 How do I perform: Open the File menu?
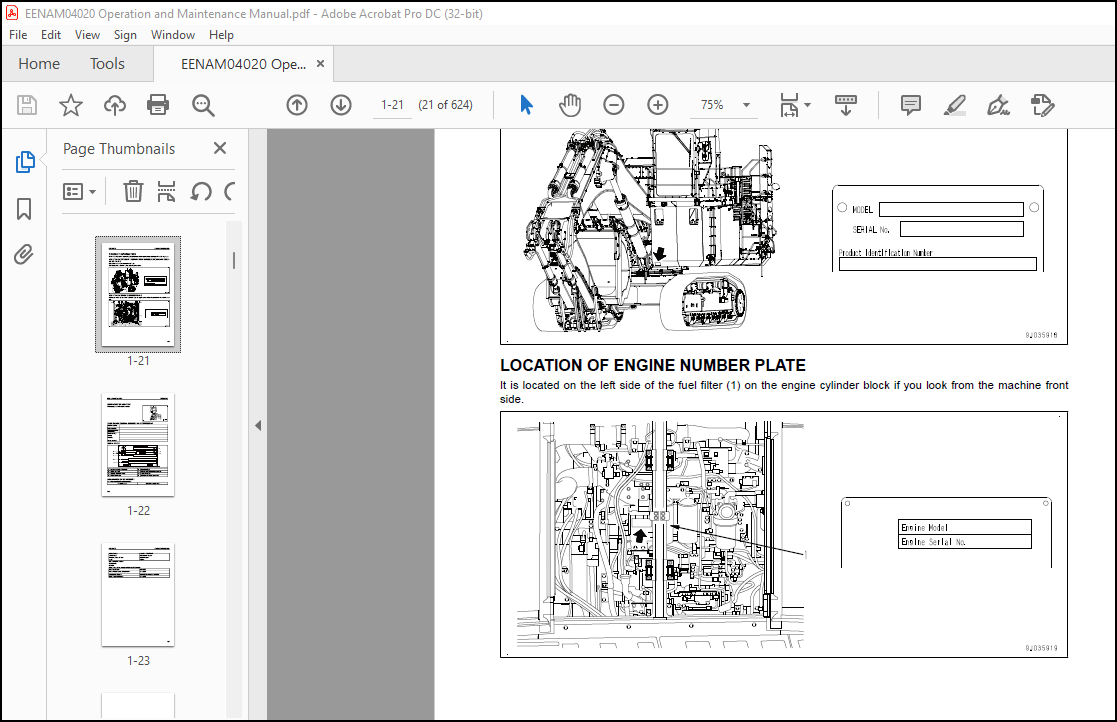[18, 35]
